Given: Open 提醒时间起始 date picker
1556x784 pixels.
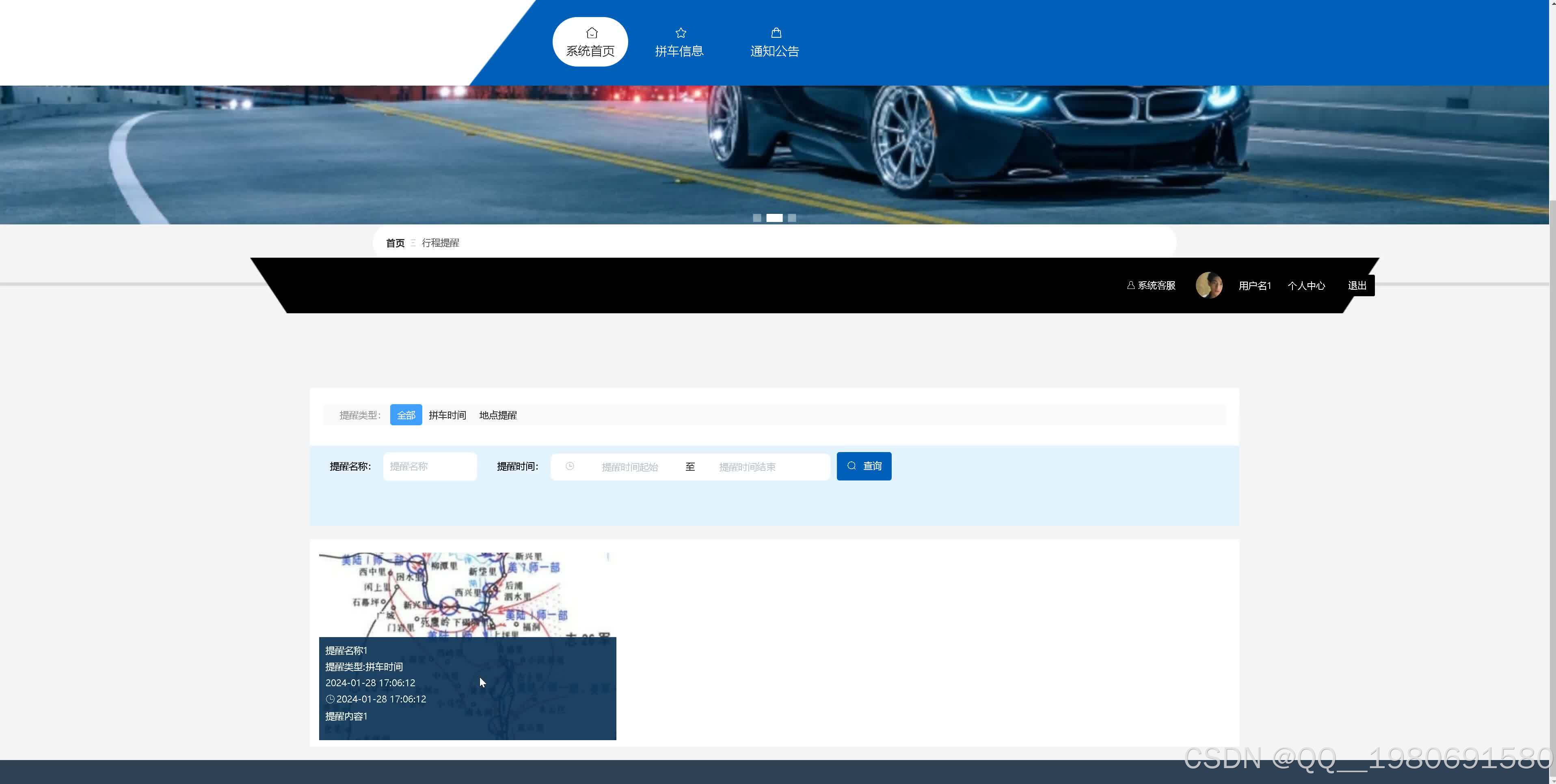Looking at the screenshot, I should pos(629,467).
